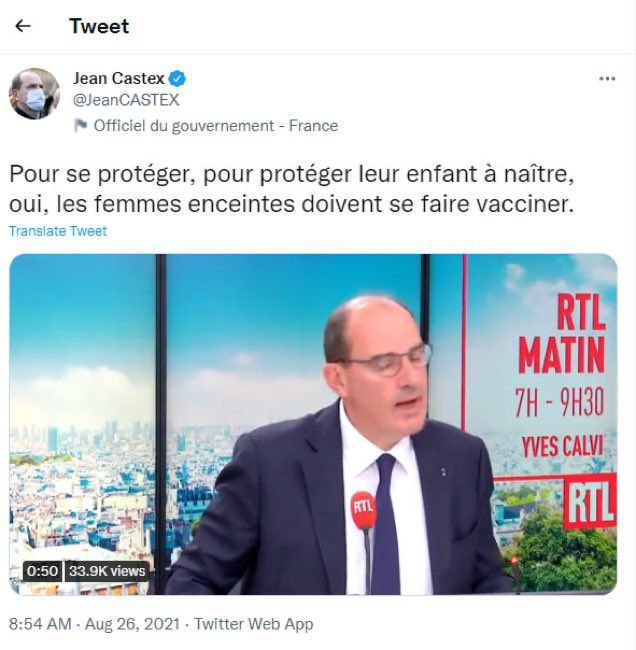Click the government flag icon
Image resolution: width=636 pixels, height=650 pixels.
(x=80, y=125)
